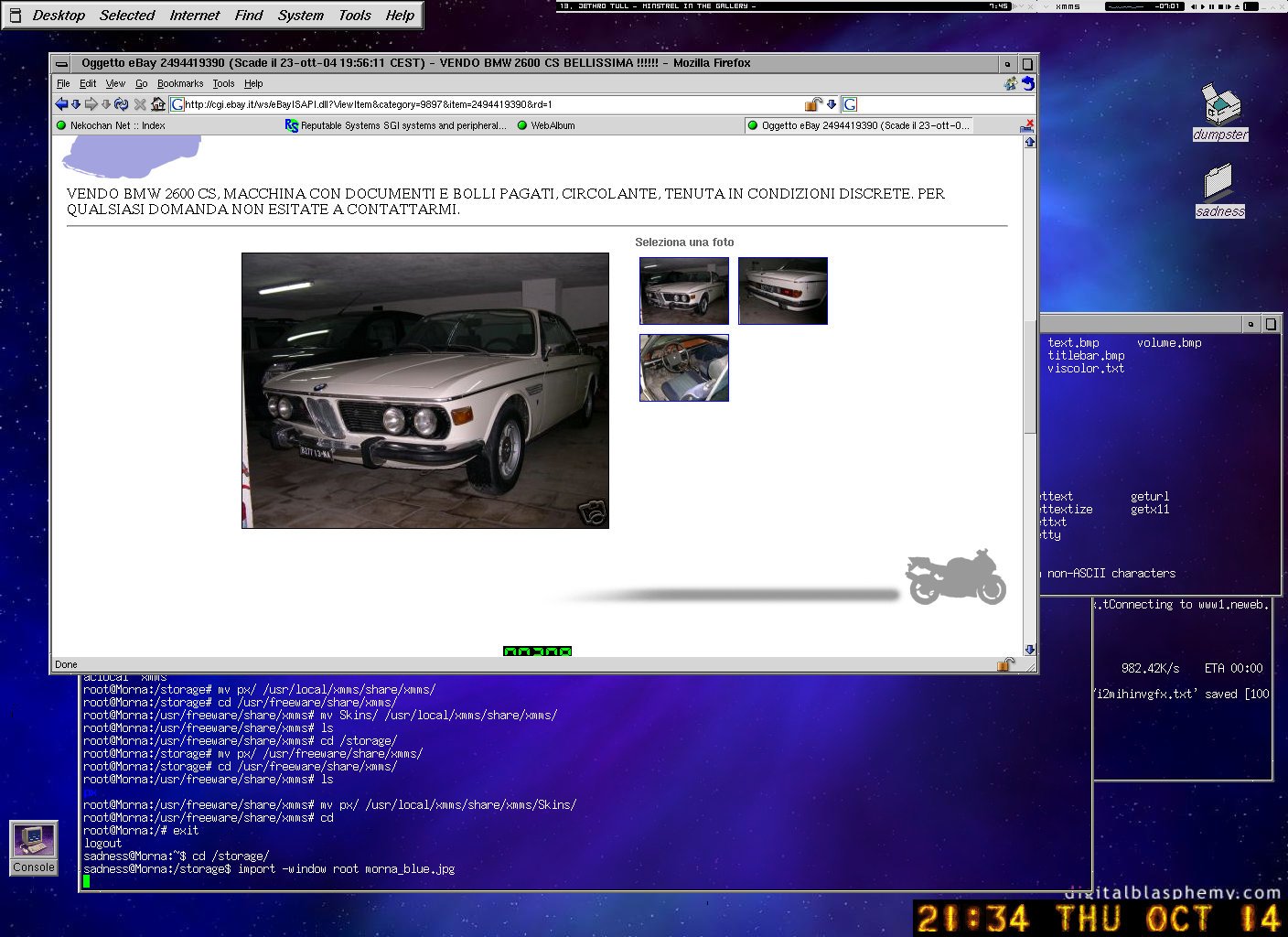Image resolution: width=1288 pixels, height=937 pixels.
Task: Open the dumpster desktop icon
Action: pyautogui.click(x=1220, y=113)
